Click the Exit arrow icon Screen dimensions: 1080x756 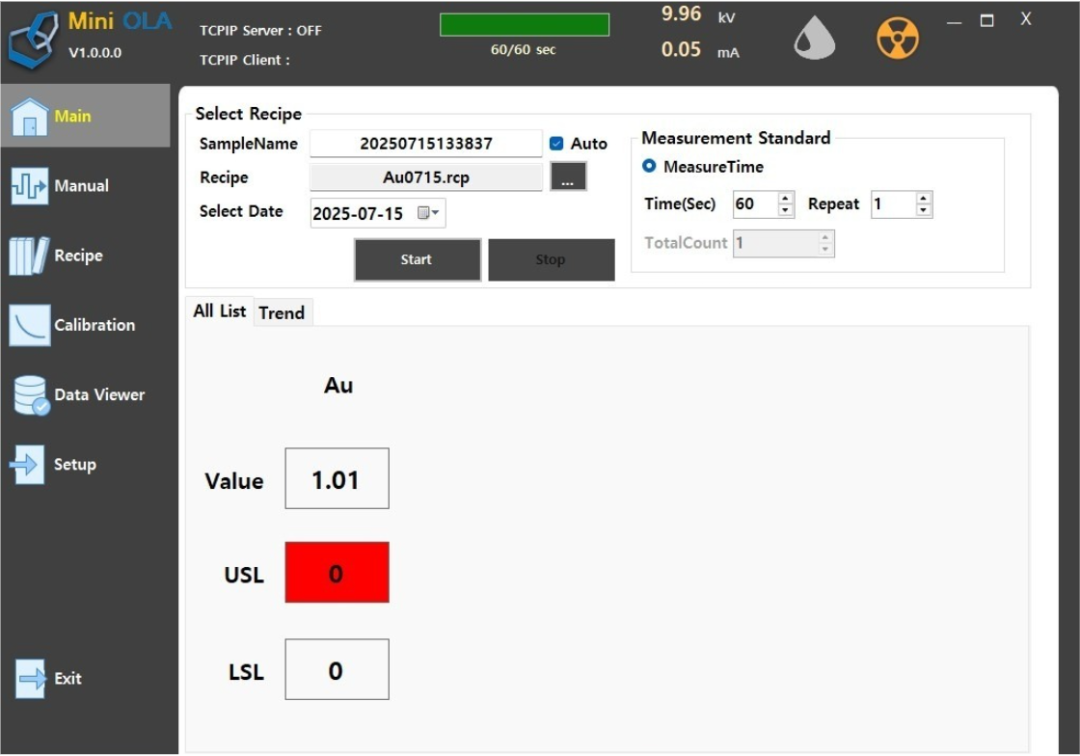30,679
